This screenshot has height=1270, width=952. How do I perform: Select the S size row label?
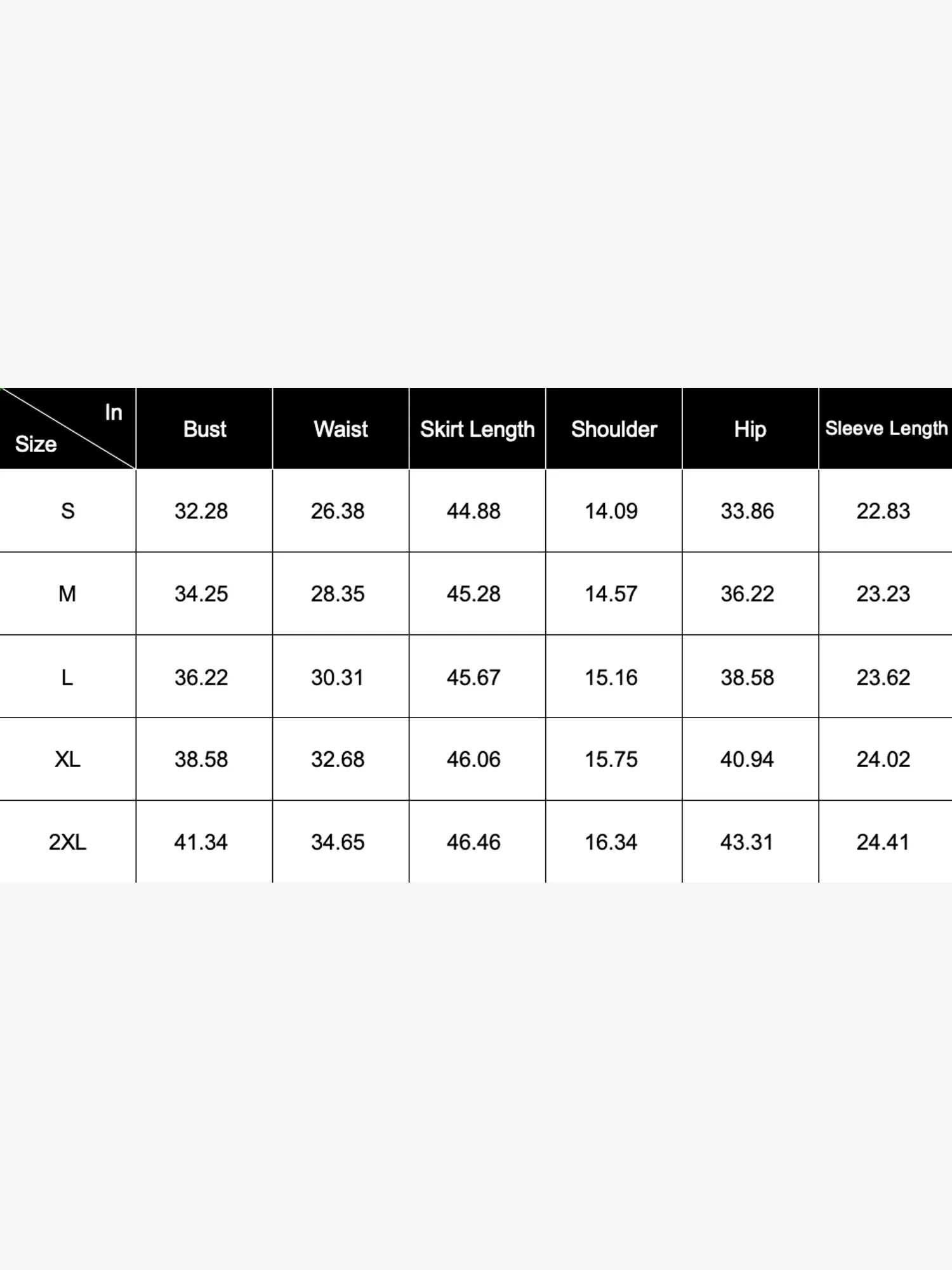point(67,511)
